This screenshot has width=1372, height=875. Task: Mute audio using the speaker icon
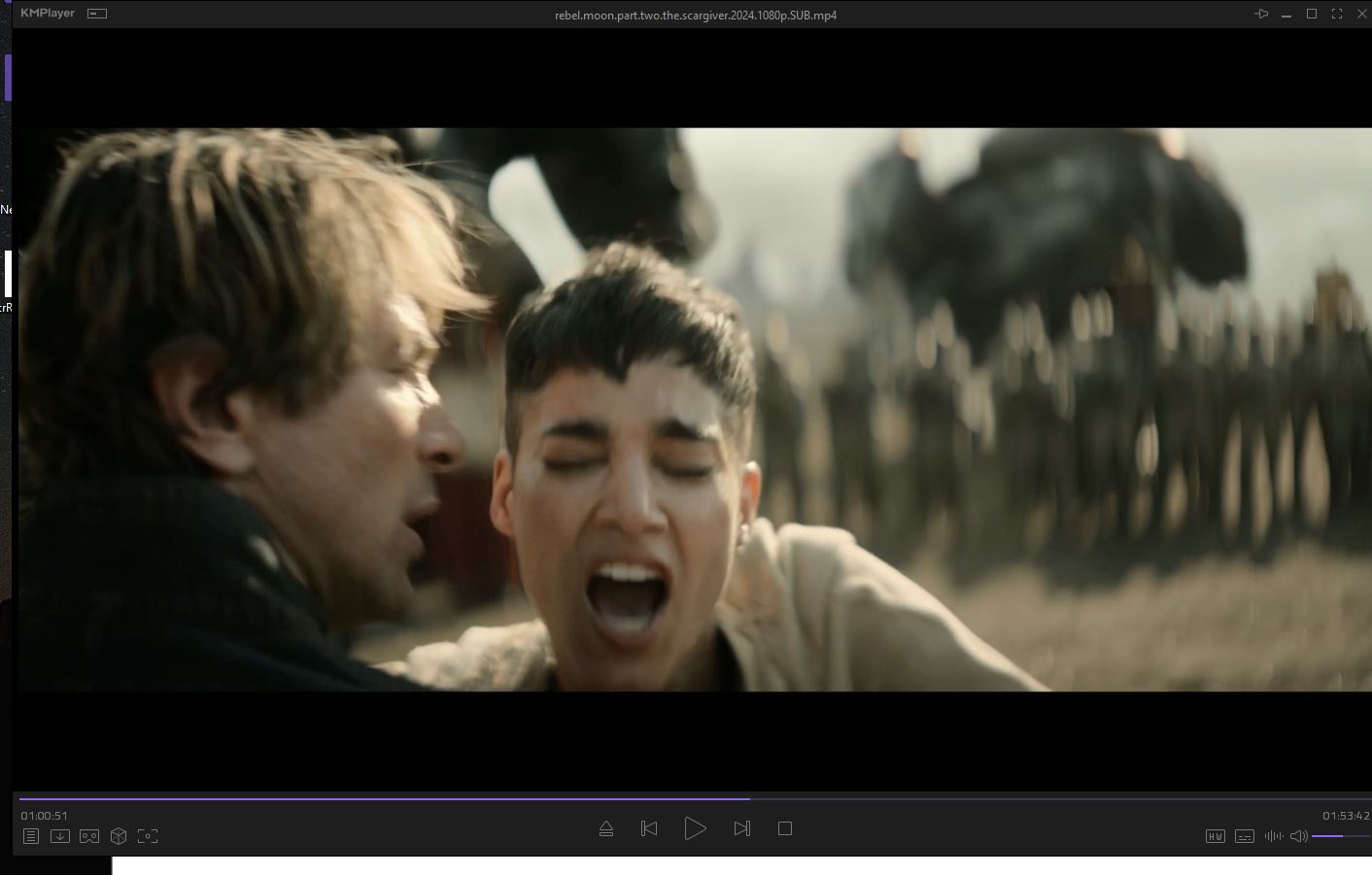coord(1298,836)
